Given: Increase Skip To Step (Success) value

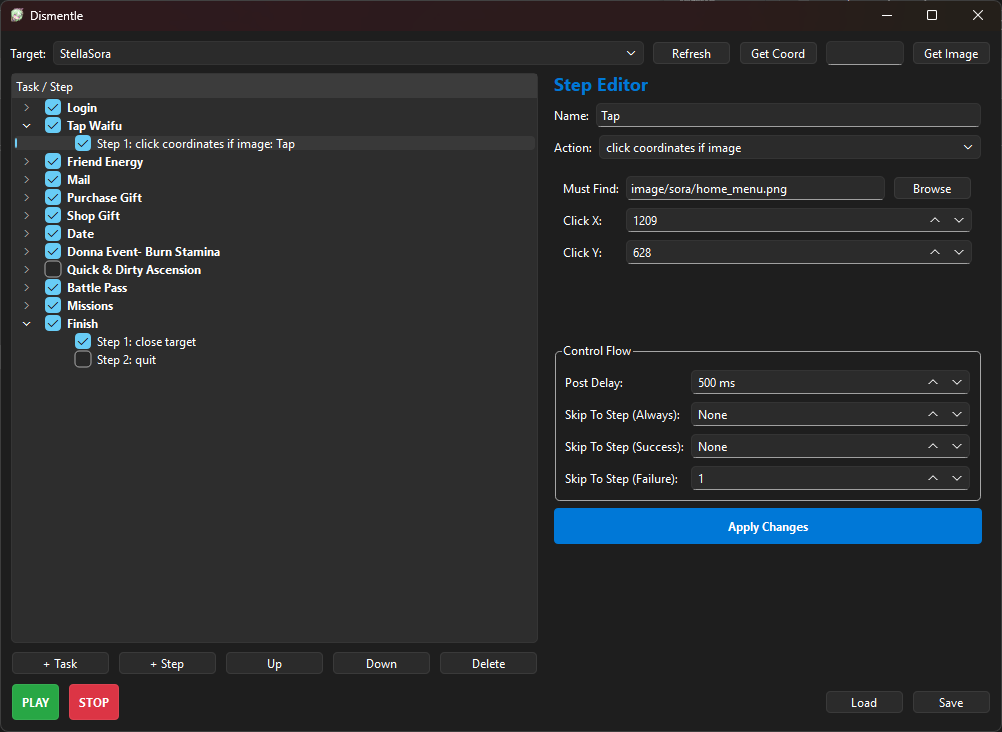Looking at the screenshot, I should (x=932, y=446).
